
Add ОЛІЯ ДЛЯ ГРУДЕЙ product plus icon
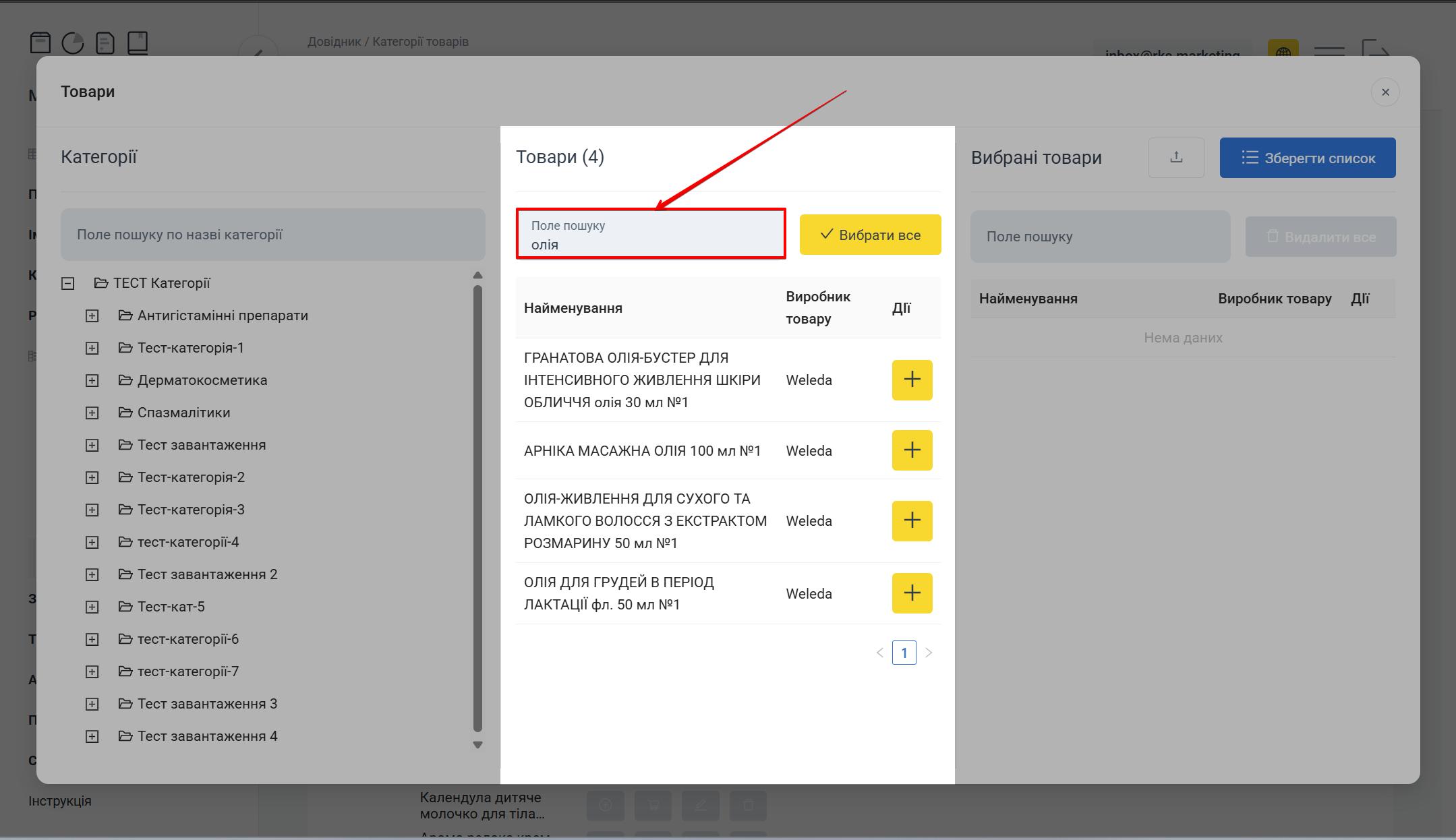pos(912,593)
